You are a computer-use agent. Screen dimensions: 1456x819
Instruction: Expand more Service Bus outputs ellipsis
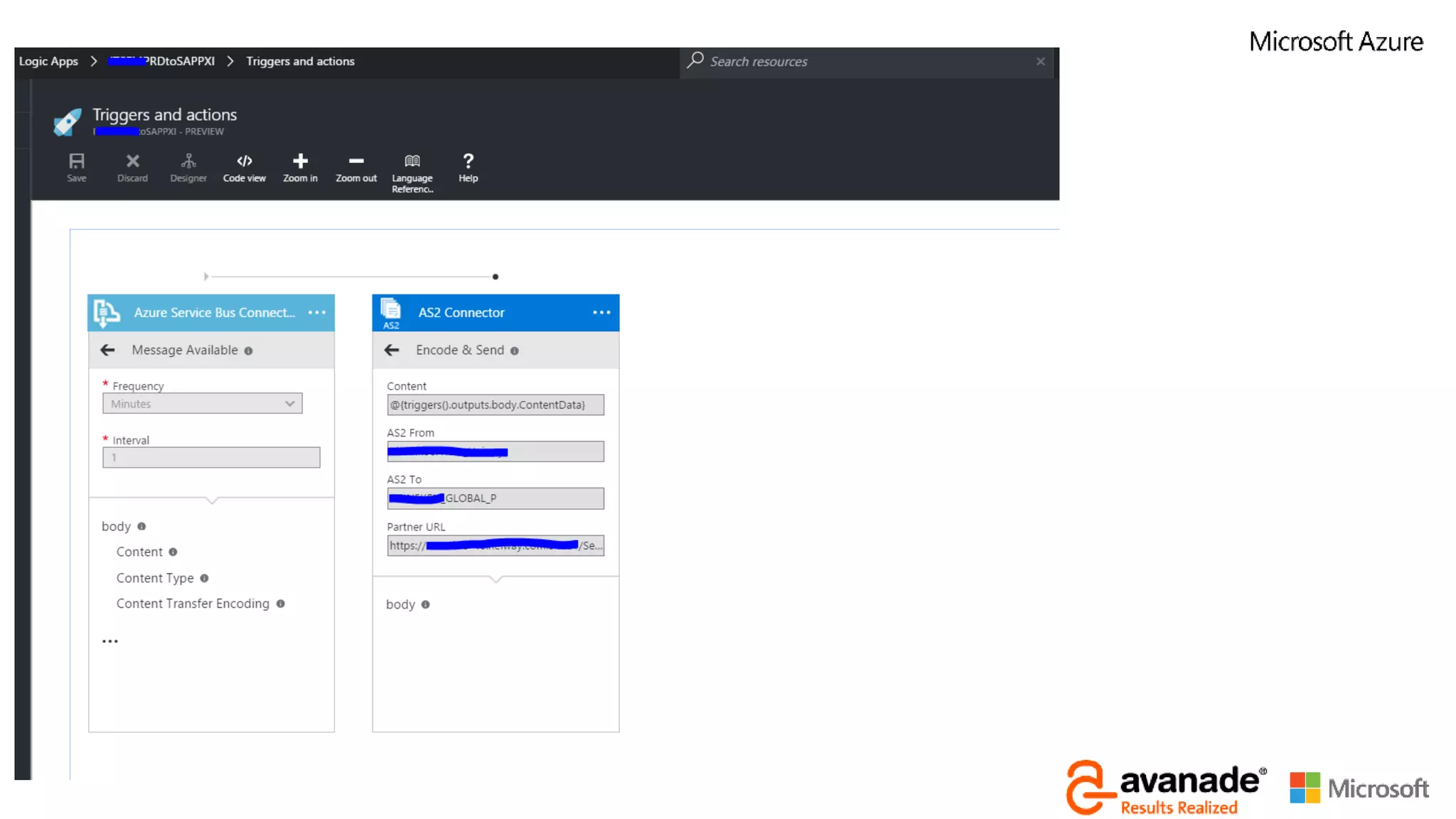(110, 641)
